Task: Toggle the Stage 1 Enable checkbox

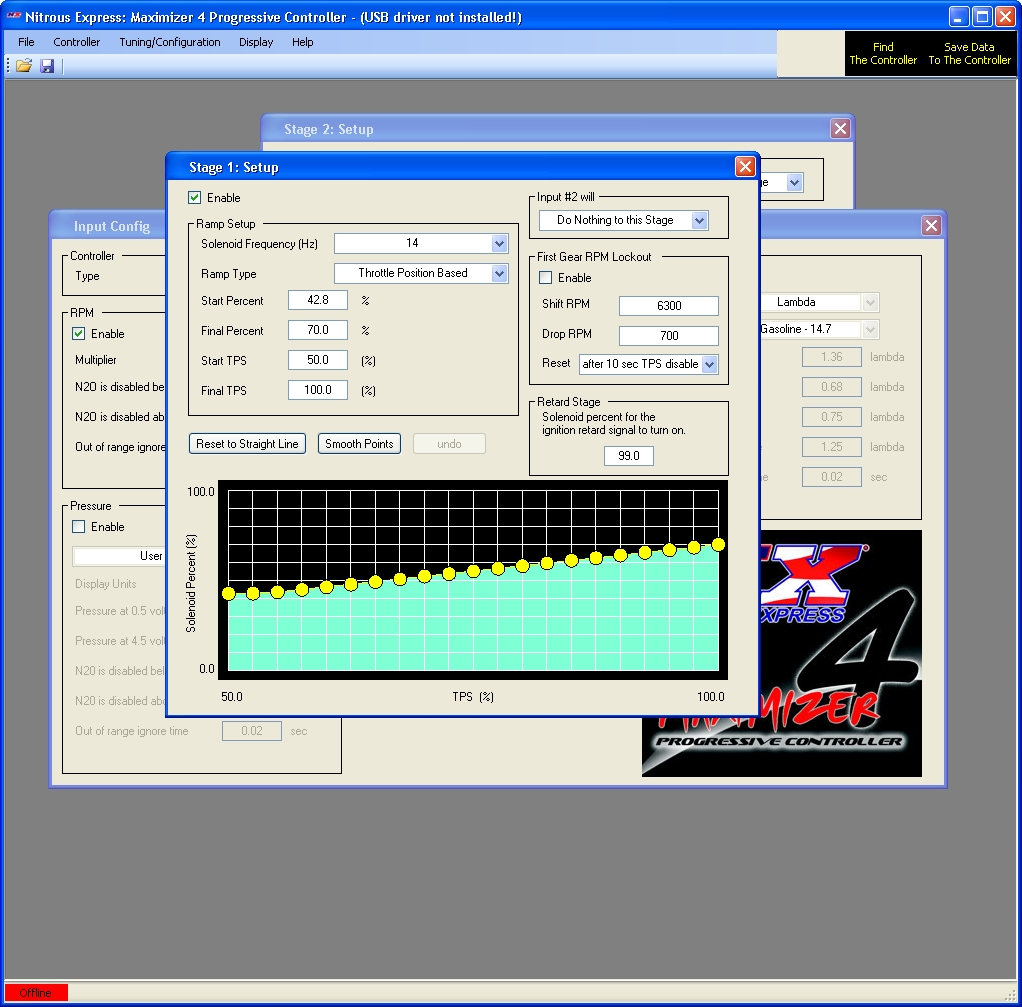Action: point(194,197)
